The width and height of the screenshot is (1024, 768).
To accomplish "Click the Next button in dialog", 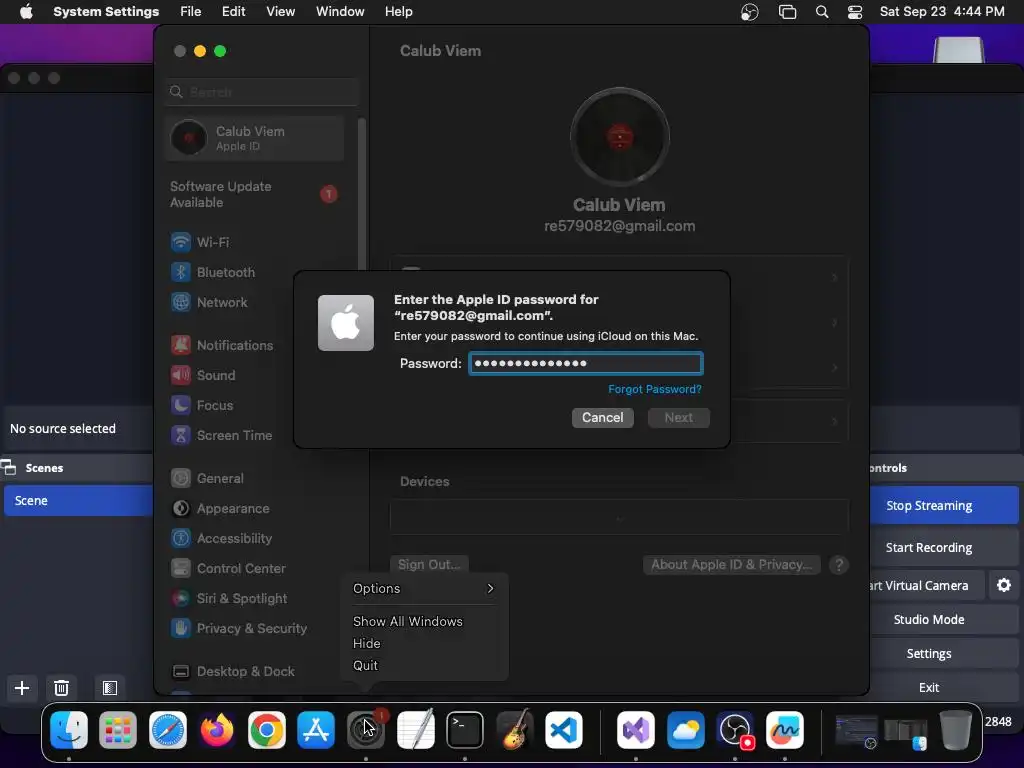I will point(679,417).
